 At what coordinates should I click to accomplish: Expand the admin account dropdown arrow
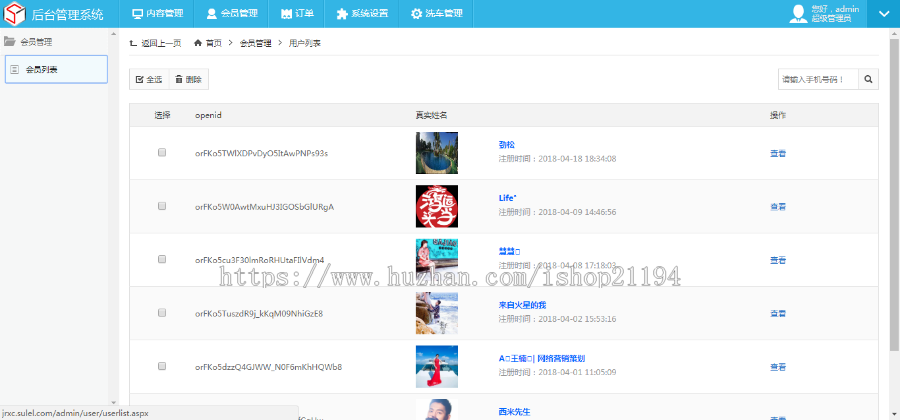click(883, 14)
